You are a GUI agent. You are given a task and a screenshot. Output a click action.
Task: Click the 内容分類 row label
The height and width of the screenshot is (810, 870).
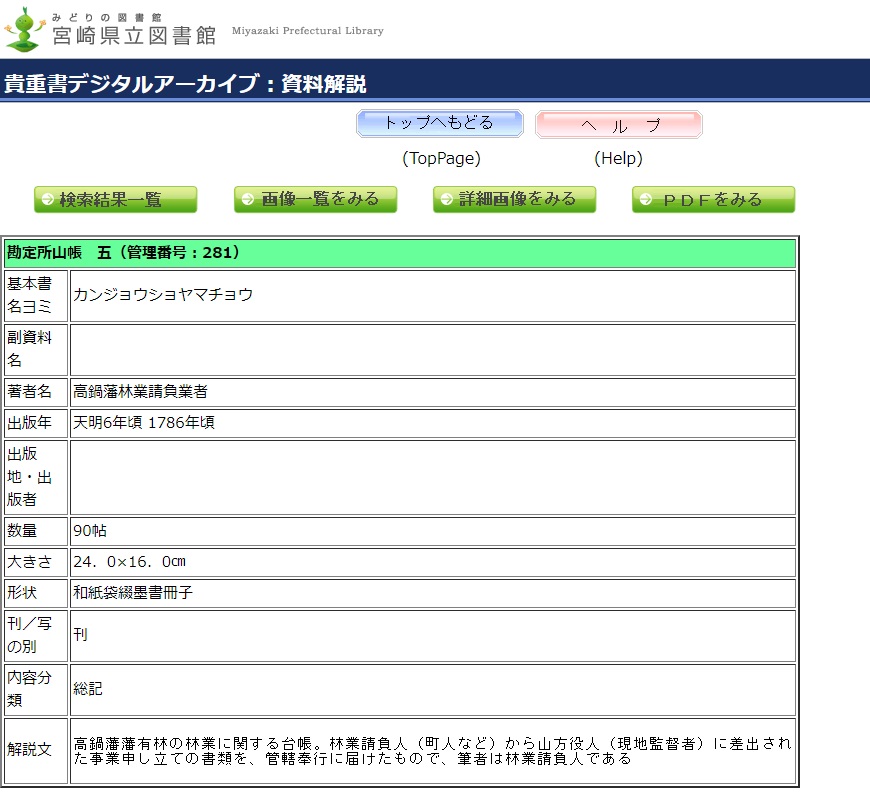36,690
